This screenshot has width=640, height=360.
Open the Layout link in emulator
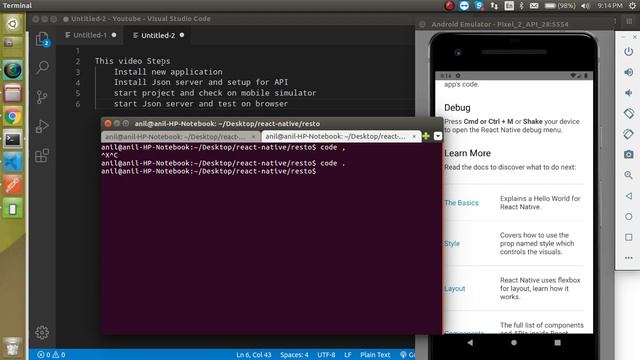click(455, 289)
